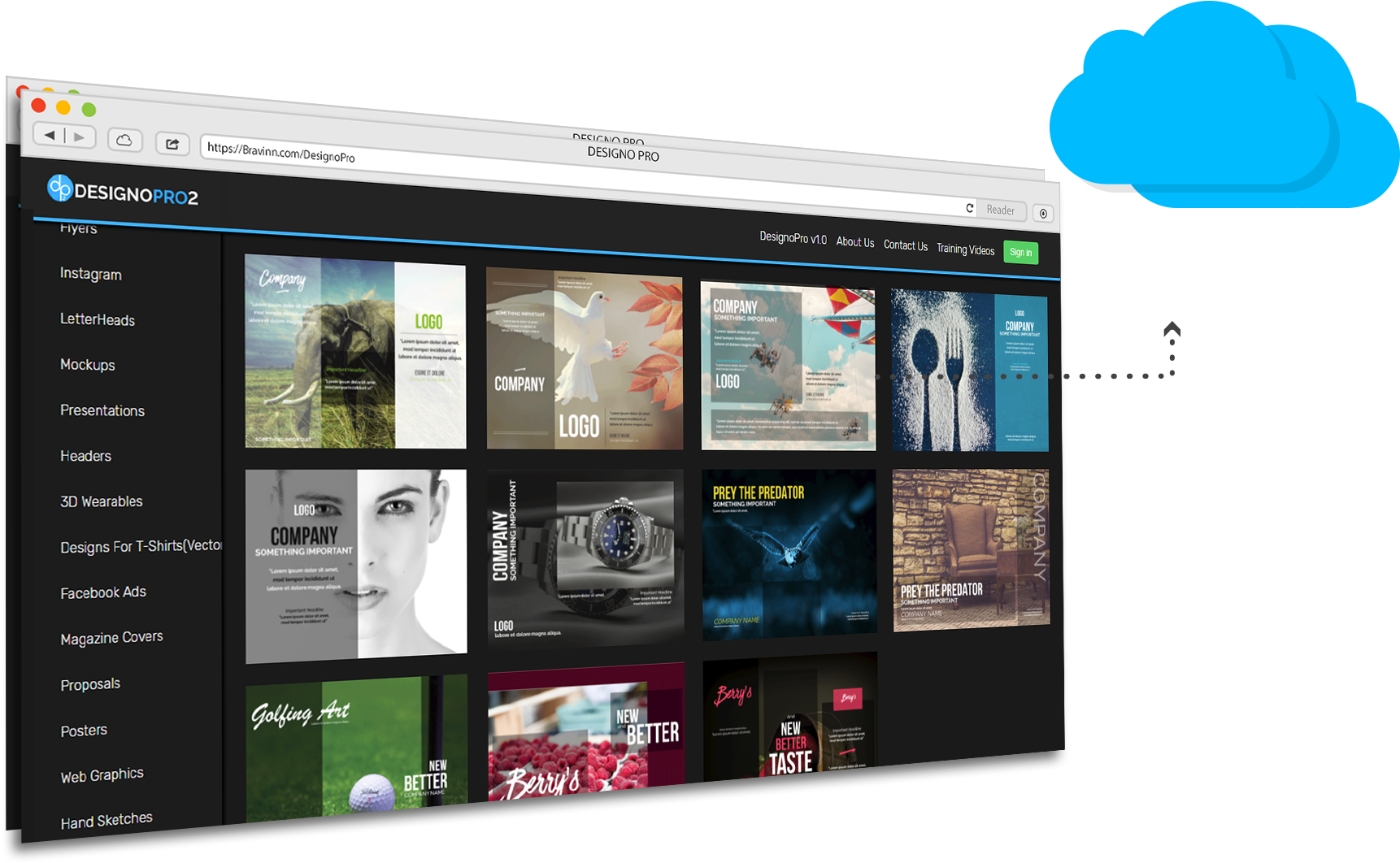Open the Web Graphics category
The height and width of the screenshot is (863, 1400).
tap(102, 775)
